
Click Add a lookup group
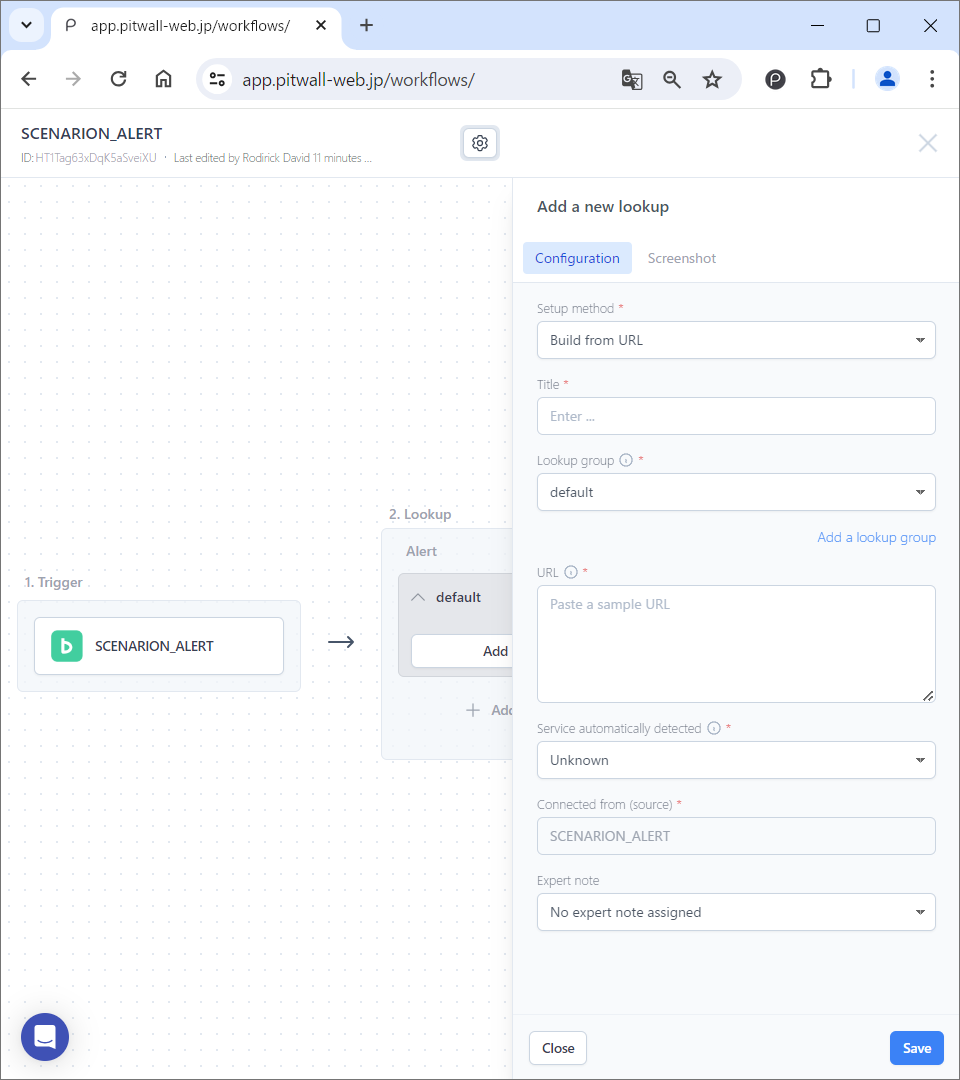876,537
